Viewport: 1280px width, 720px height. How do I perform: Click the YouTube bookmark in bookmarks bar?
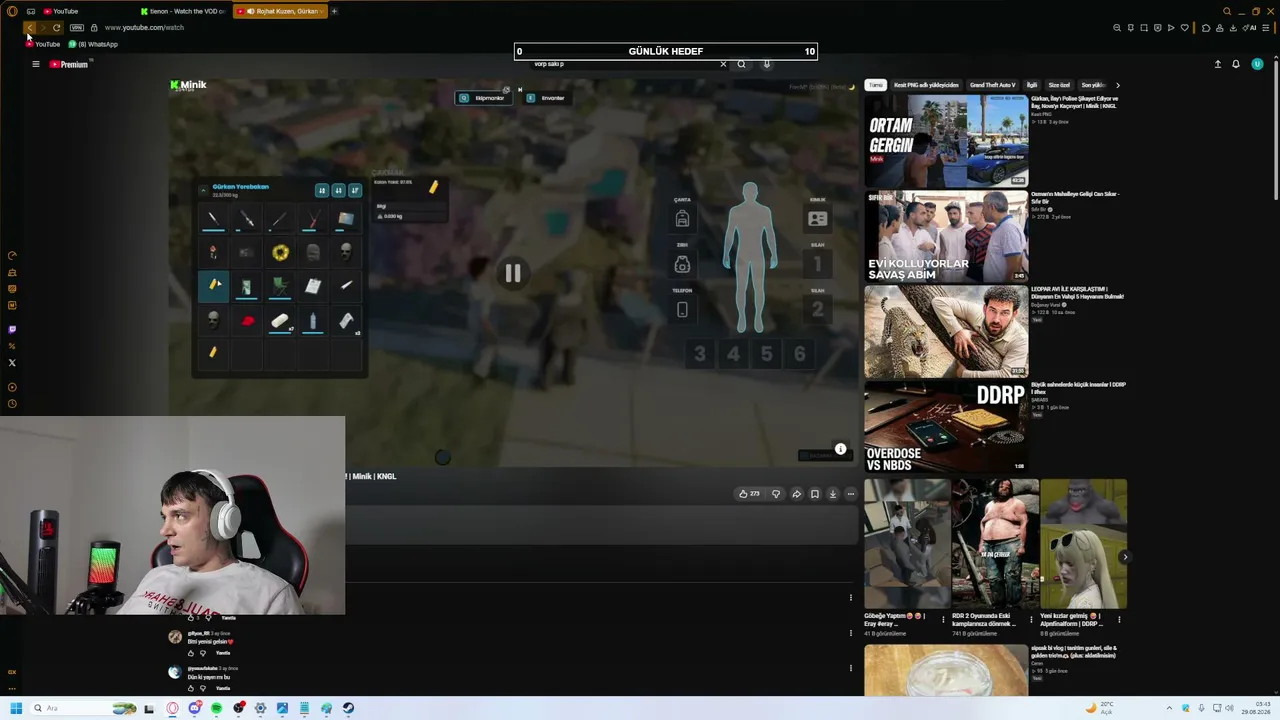click(x=43, y=44)
